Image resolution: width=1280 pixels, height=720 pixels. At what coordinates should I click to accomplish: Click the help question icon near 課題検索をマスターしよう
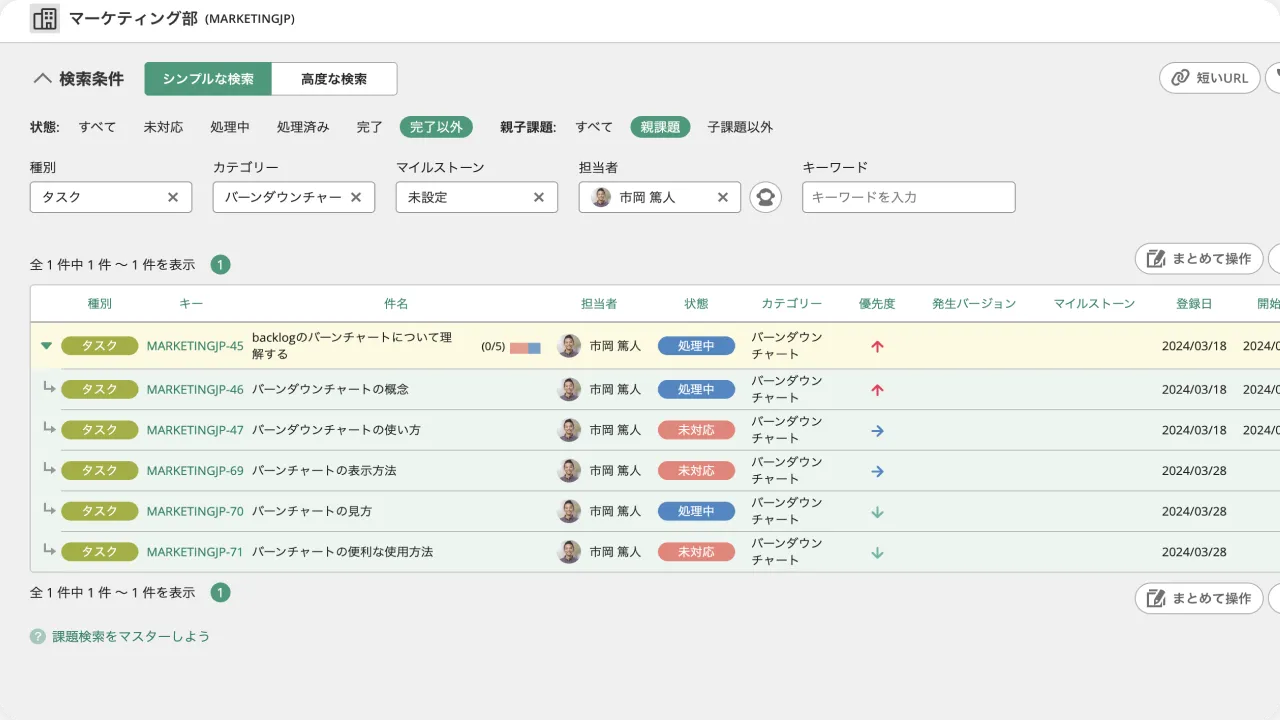pyautogui.click(x=37, y=636)
